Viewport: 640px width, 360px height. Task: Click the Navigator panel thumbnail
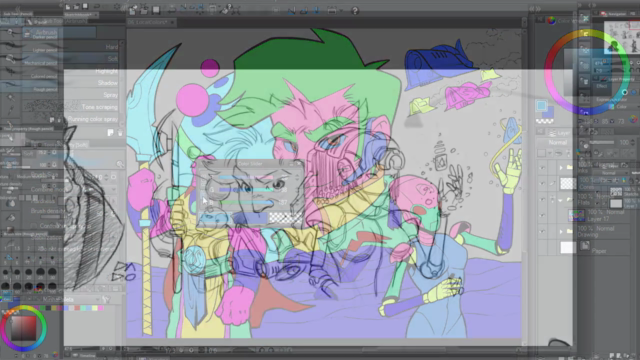[x=622, y=38]
